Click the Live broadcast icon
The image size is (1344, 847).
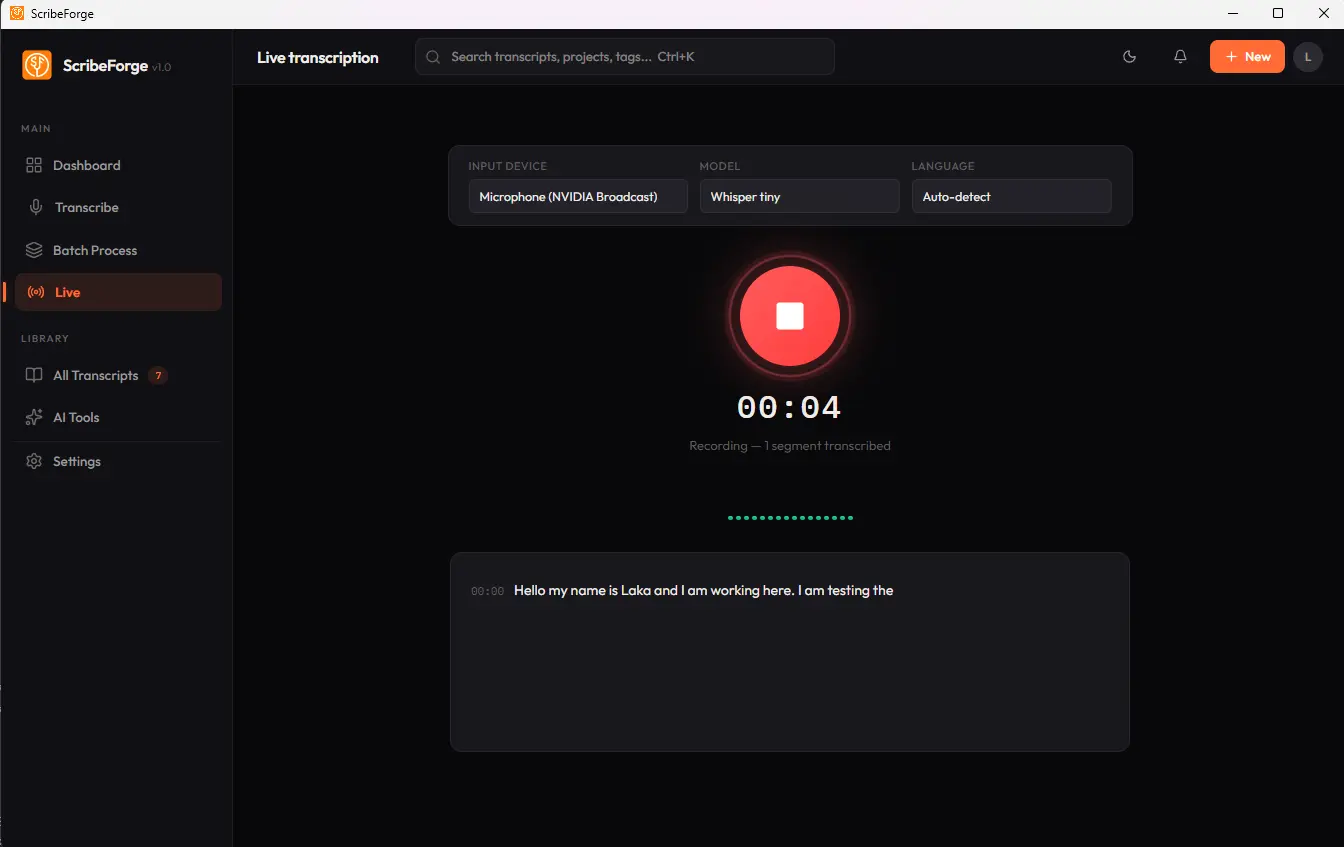point(36,293)
